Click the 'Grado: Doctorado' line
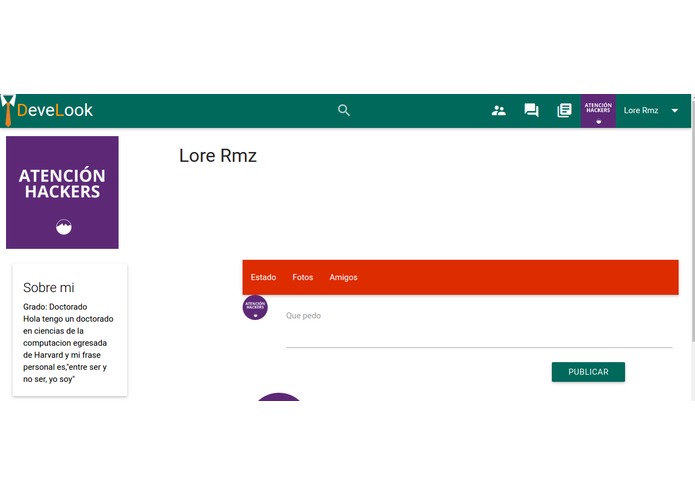The image size is (695, 494). [x=55, y=307]
